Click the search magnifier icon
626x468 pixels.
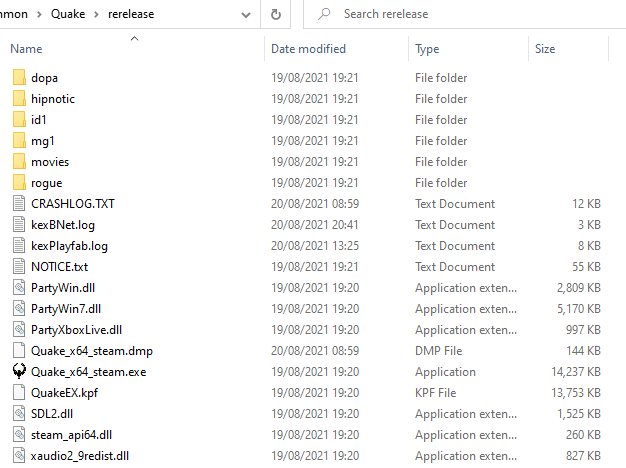(324, 15)
